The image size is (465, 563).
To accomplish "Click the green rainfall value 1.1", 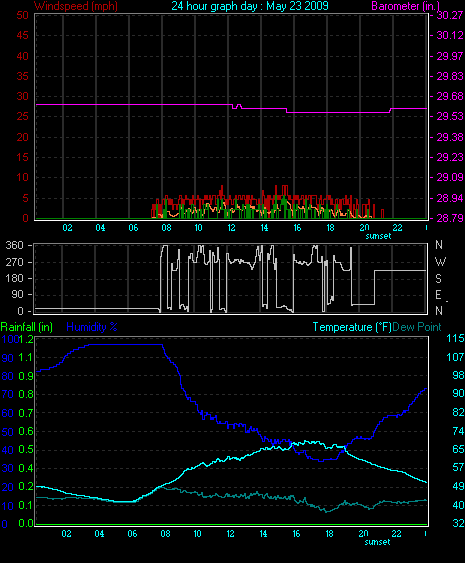I will (x=25, y=358).
